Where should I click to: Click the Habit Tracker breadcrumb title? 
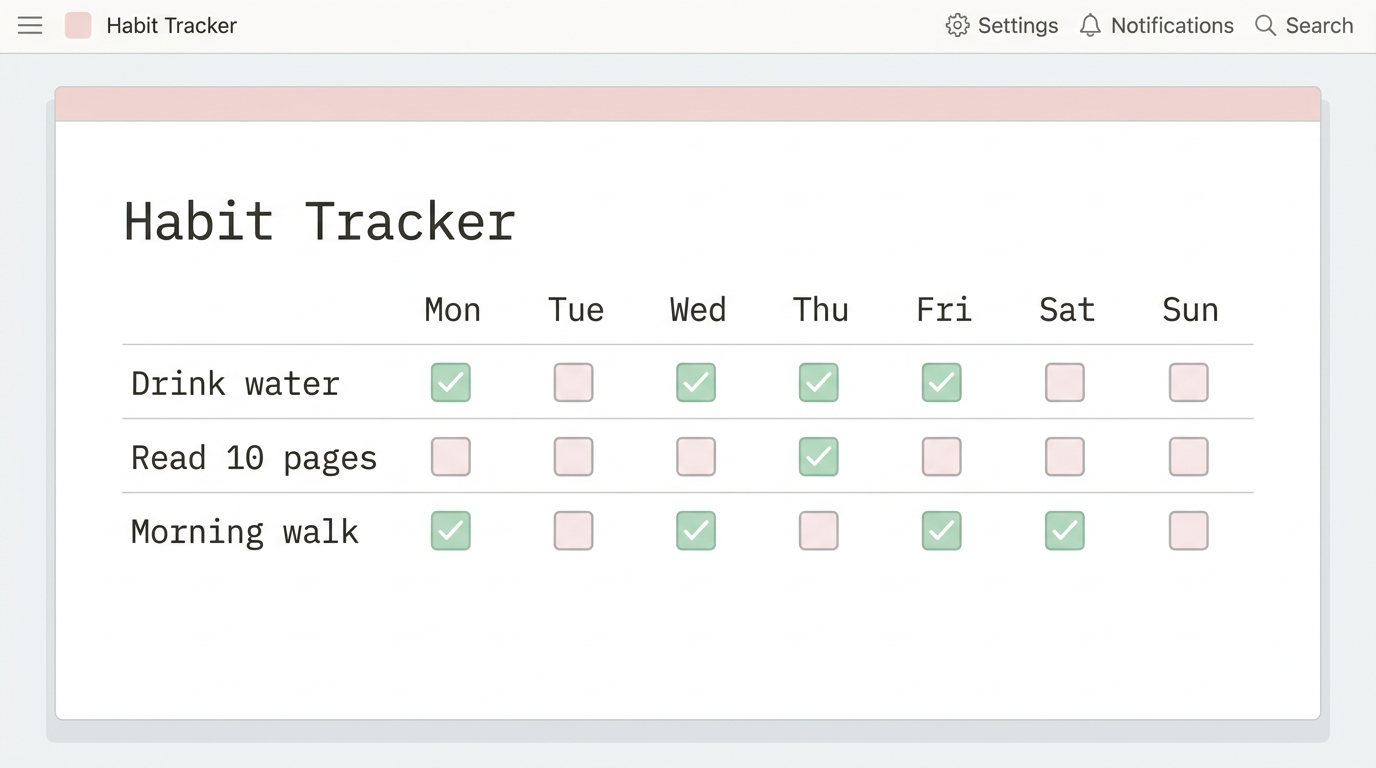coord(172,26)
